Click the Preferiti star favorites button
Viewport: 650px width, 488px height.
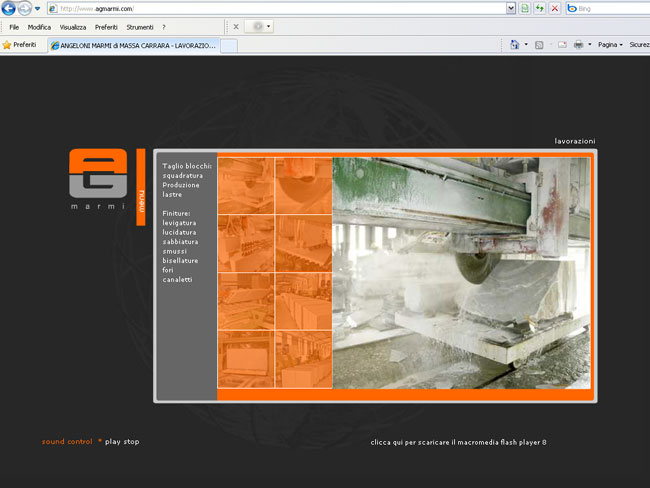(x=19, y=45)
